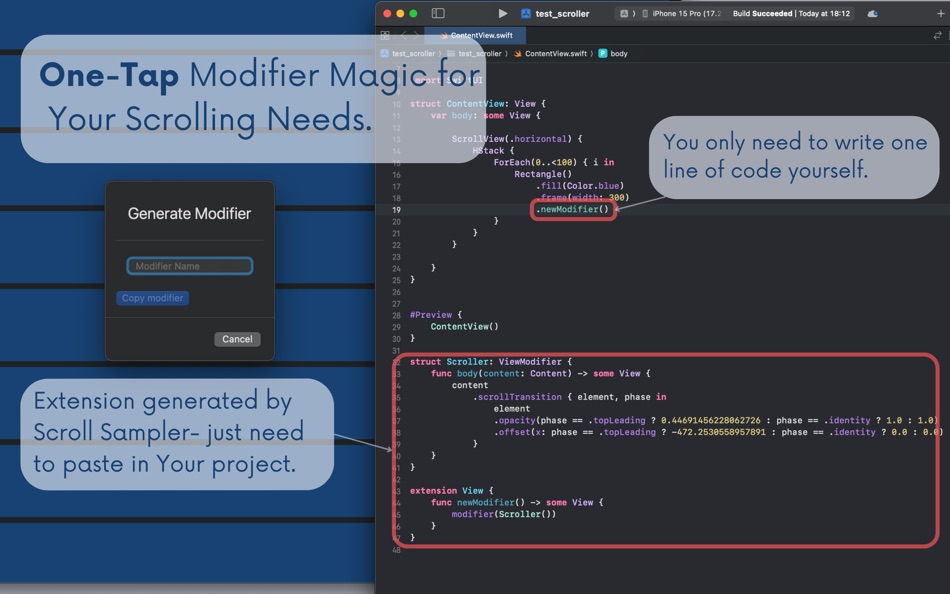Focus the Modifier Name text field
Screen dimensions: 950x594
pyautogui.click(x=190, y=266)
